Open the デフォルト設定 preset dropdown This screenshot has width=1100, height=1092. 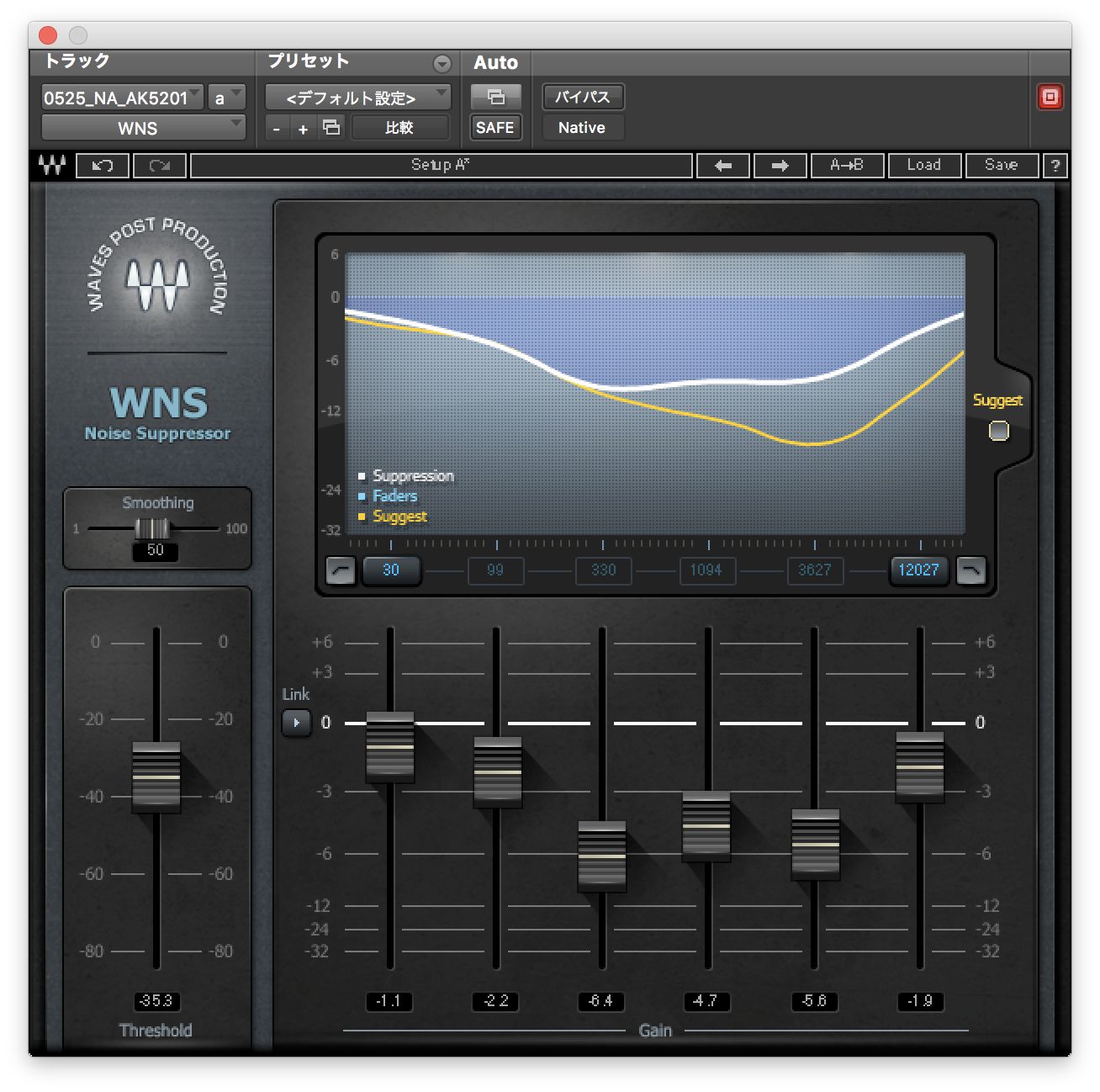358,98
